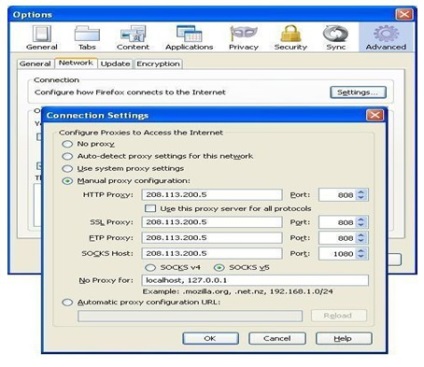424x367 pixels.
Task: Select Use system proxy settings
Action: tap(67, 168)
